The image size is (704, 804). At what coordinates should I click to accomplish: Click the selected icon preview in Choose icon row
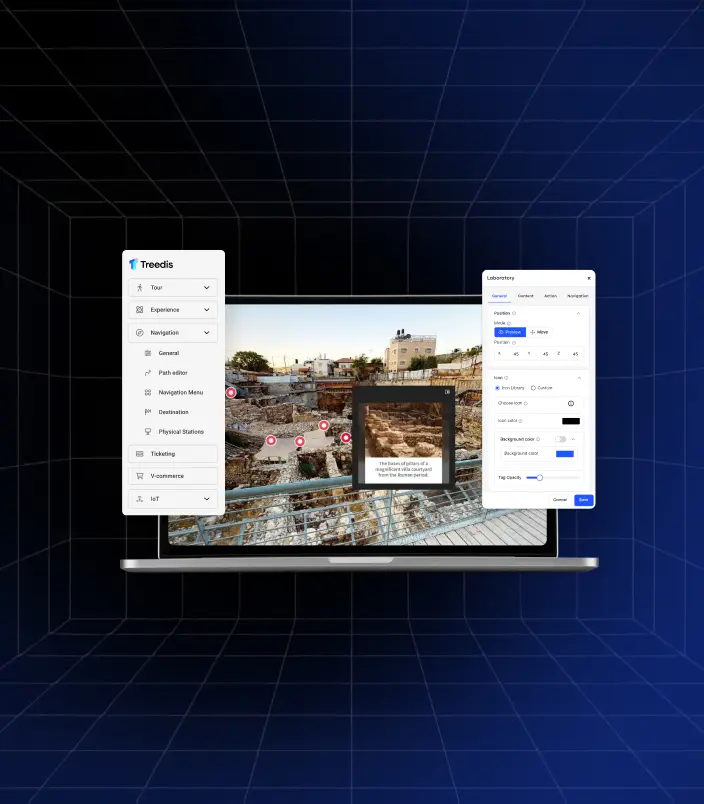pyautogui.click(x=571, y=404)
